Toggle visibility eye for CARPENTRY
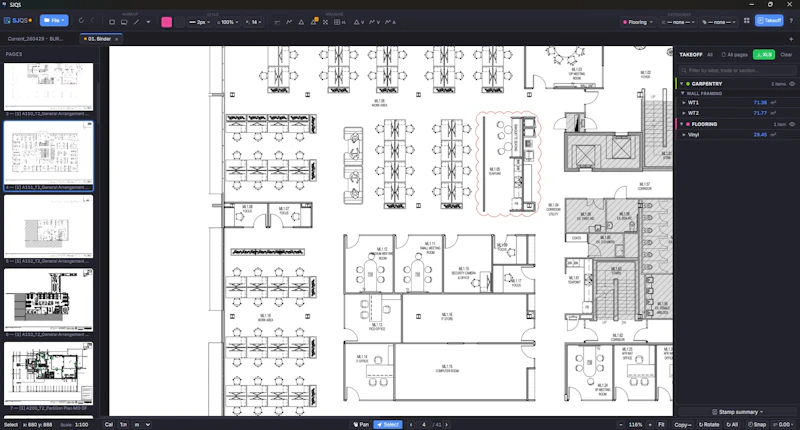Screen dimensions: 800x430 pyautogui.click(x=792, y=84)
